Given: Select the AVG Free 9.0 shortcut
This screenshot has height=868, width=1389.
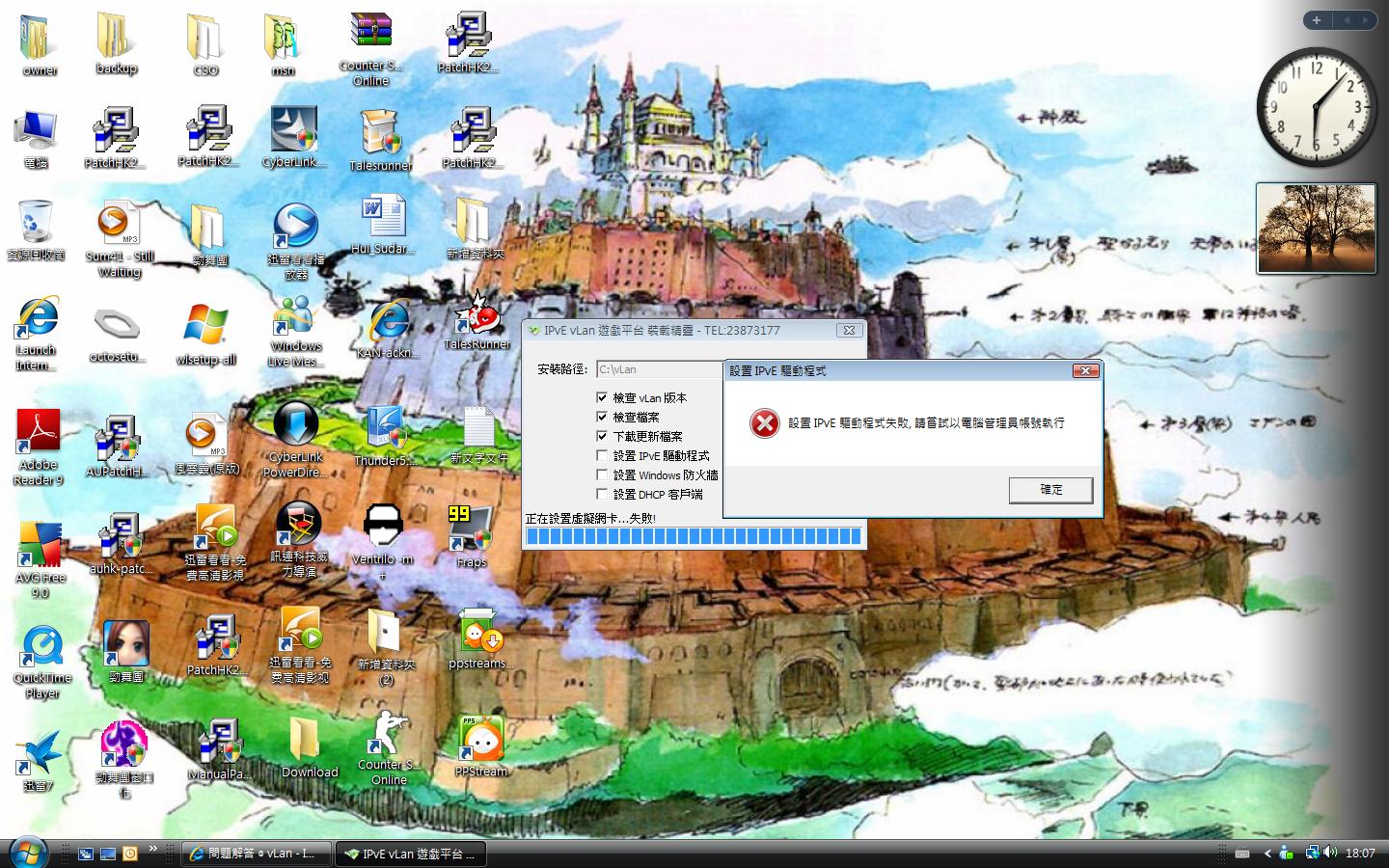Looking at the screenshot, I should pyautogui.click(x=40, y=559).
